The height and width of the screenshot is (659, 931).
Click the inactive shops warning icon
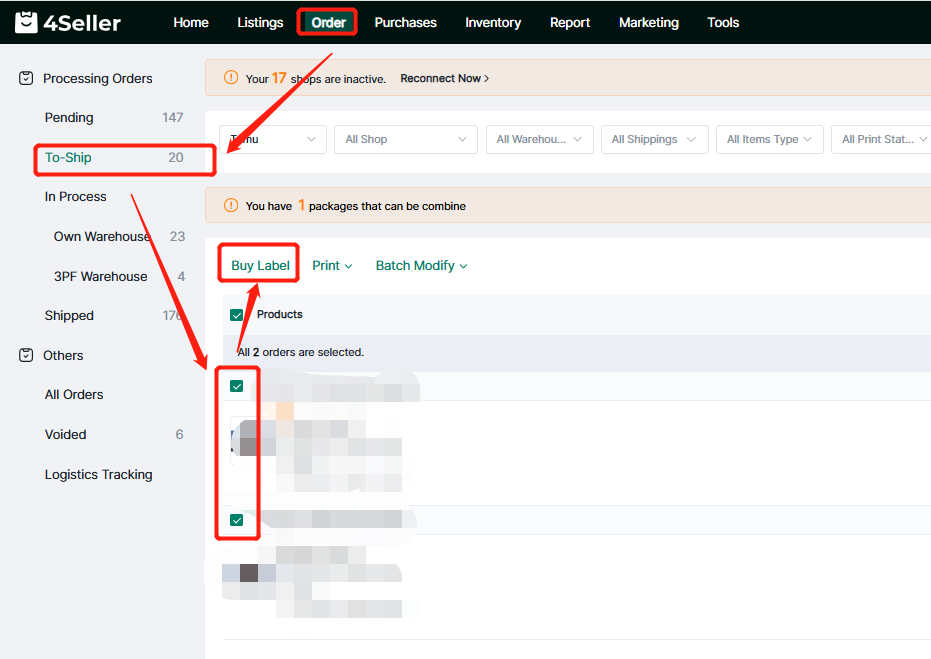coord(231,78)
